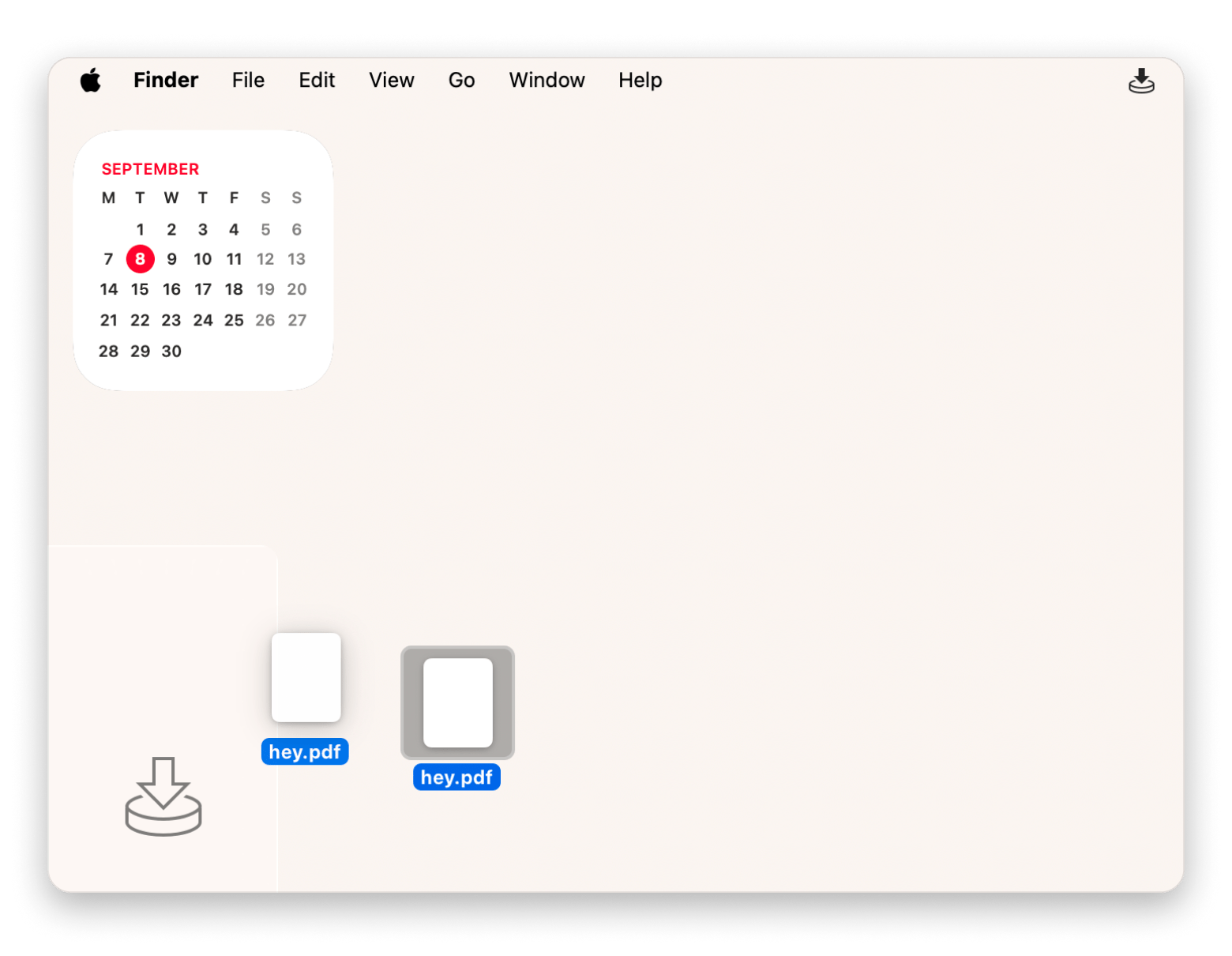Screen dimensions: 1232x956
Task: Select date 19 in the calendar widget
Action: pyautogui.click(x=265, y=289)
